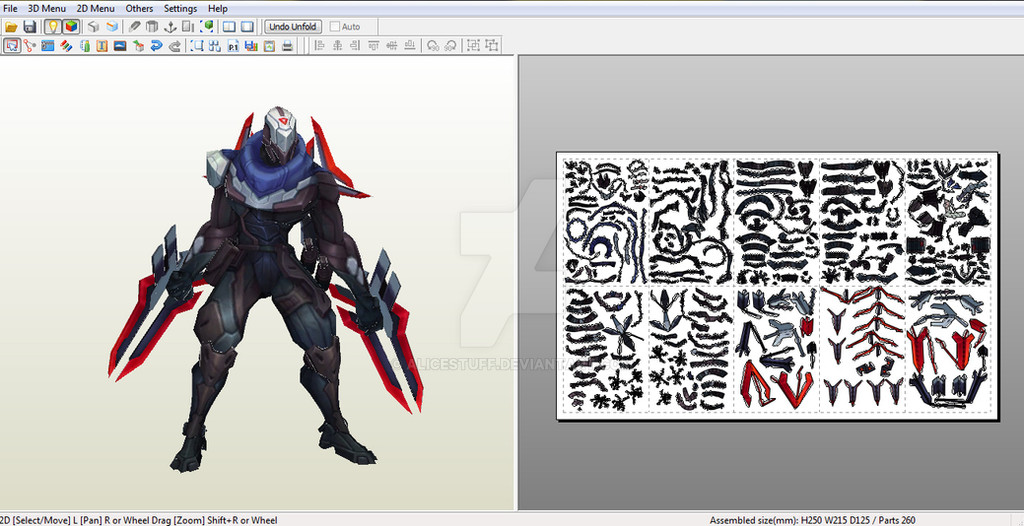
Task: Click the rotate 90 clockwise icon
Action: tap(451, 46)
